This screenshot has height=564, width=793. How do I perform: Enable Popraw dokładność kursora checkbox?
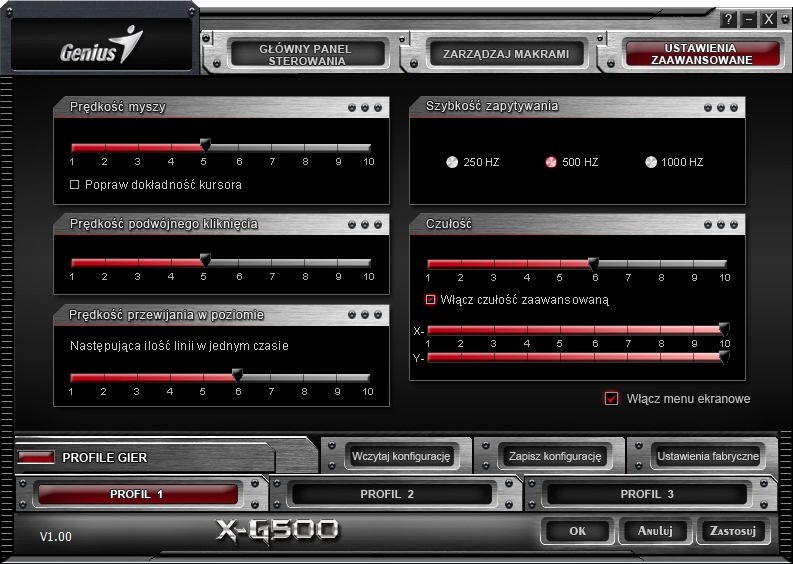[74, 185]
